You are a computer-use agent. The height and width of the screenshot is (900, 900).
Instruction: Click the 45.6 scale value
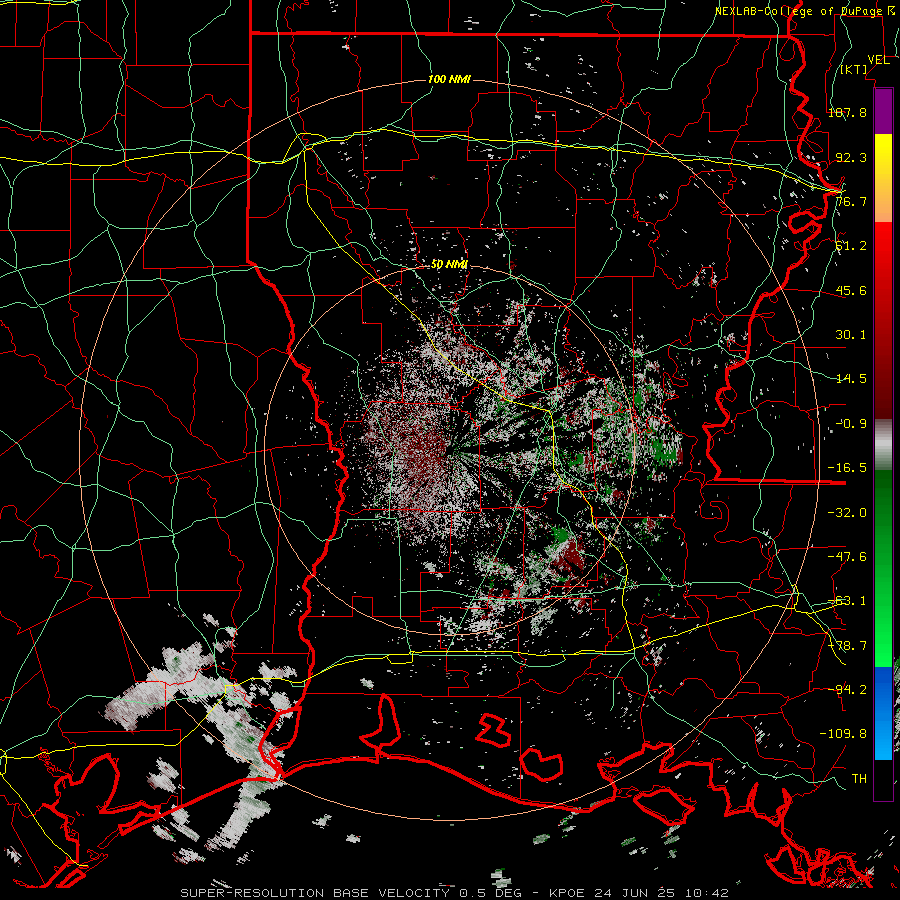pos(851,290)
